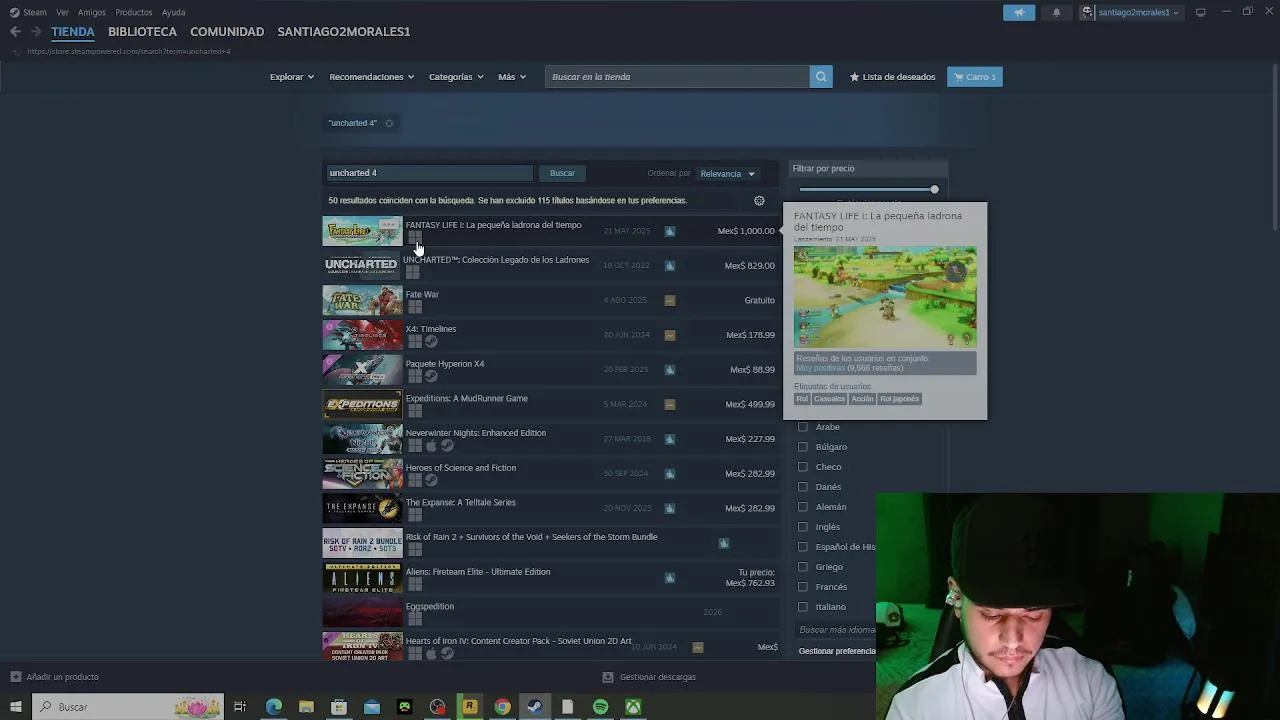Open the FANTASY LIFE i game thumbnail
The height and width of the screenshot is (720, 1280).
362,231
